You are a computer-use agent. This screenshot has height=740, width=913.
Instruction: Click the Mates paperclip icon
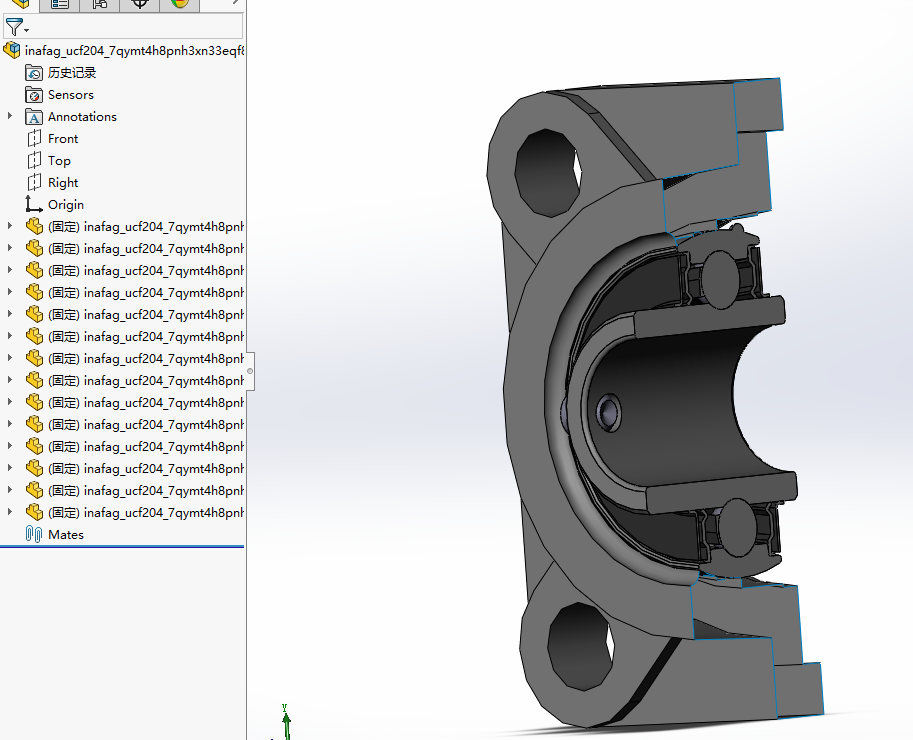[32, 534]
